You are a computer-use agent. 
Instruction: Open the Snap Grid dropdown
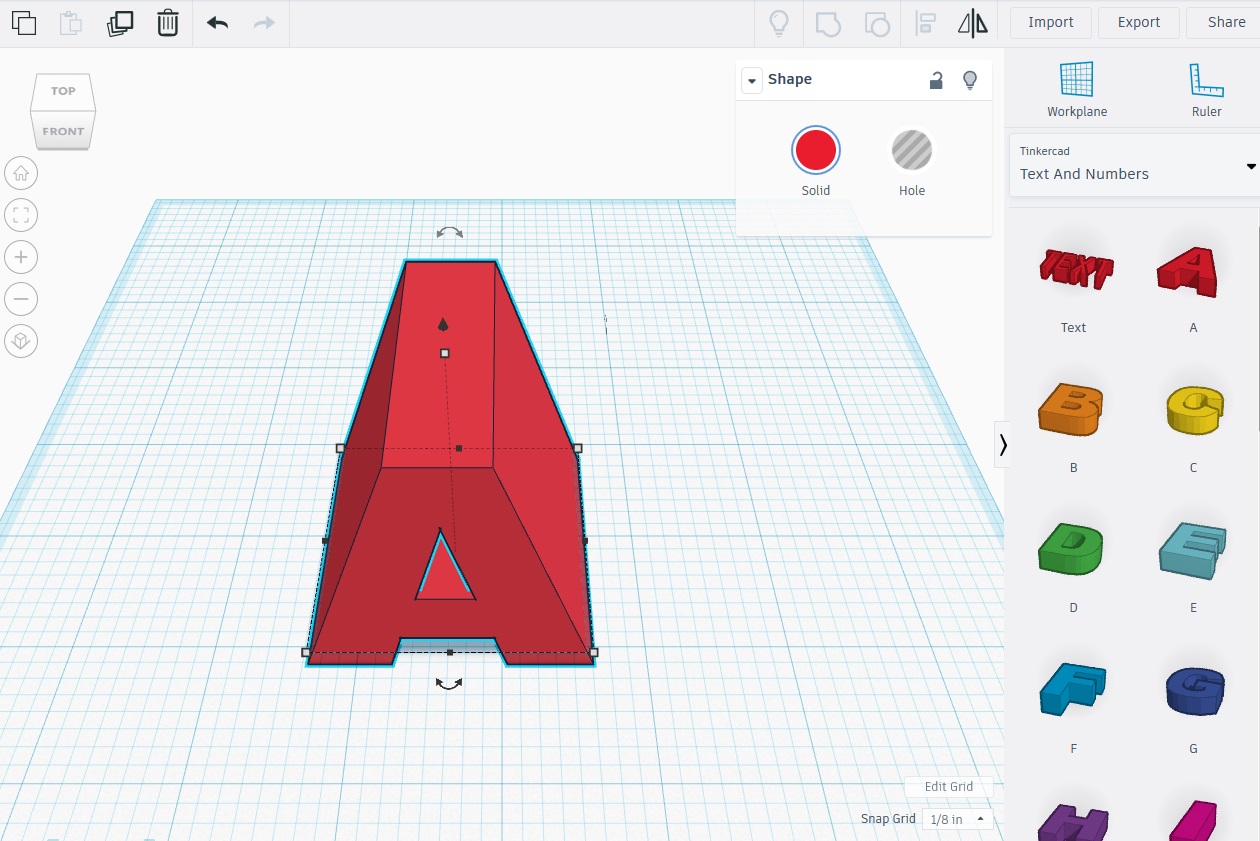point(957,819)
